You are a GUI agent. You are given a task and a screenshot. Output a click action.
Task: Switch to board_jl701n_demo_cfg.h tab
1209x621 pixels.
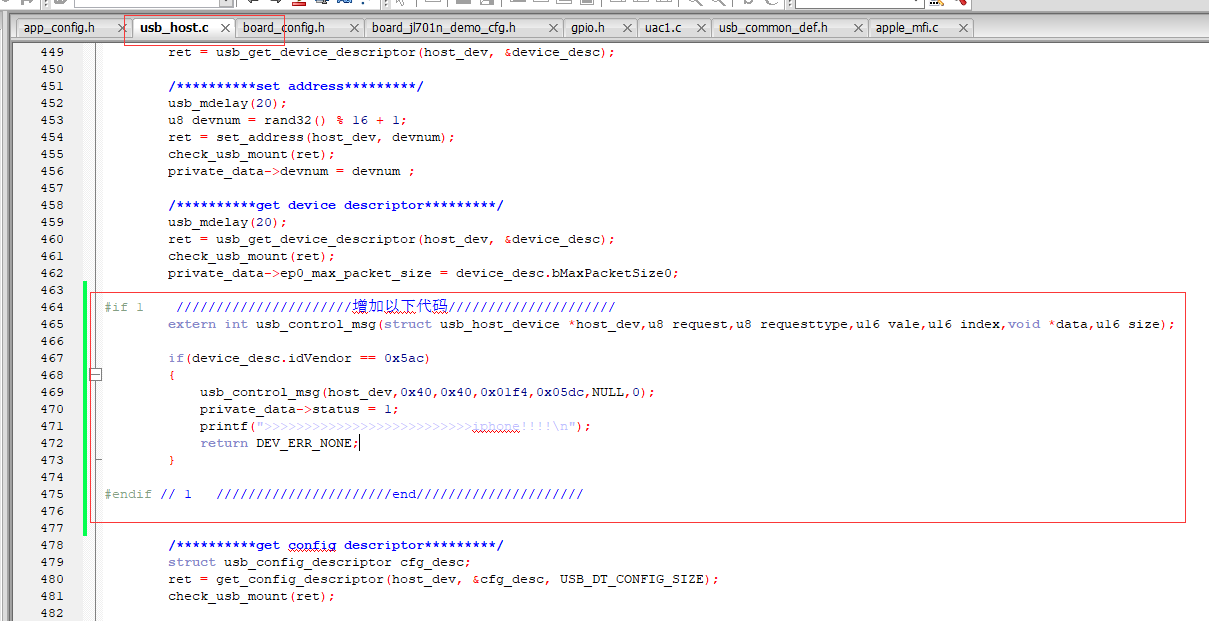[444, 28]
